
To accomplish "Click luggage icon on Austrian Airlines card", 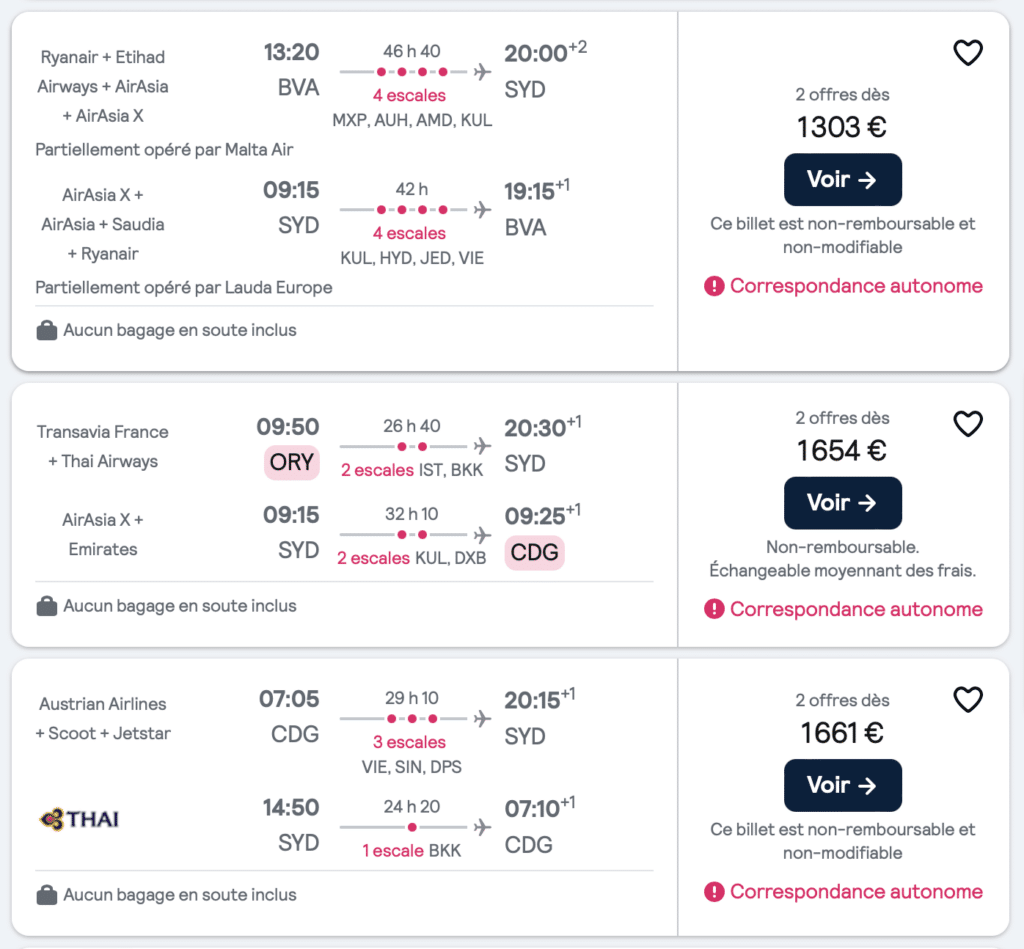I will click(x=46, y=895).
